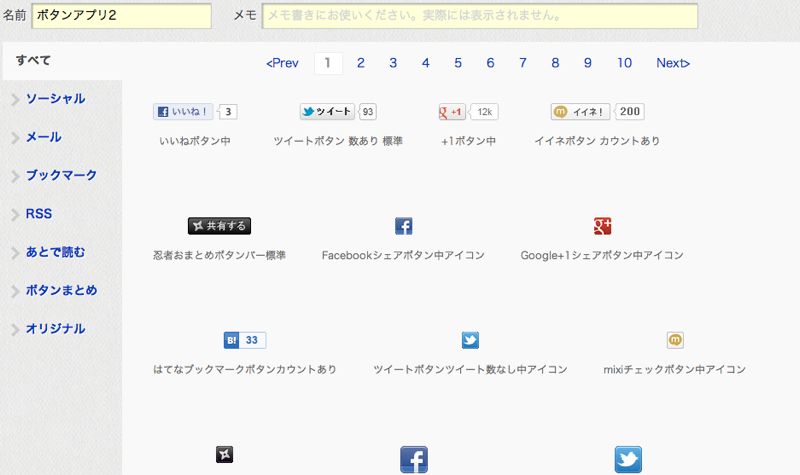The width and height of the screenshot is (800, 475).
Task: Open the RSS category
Action: click(39, 213)
